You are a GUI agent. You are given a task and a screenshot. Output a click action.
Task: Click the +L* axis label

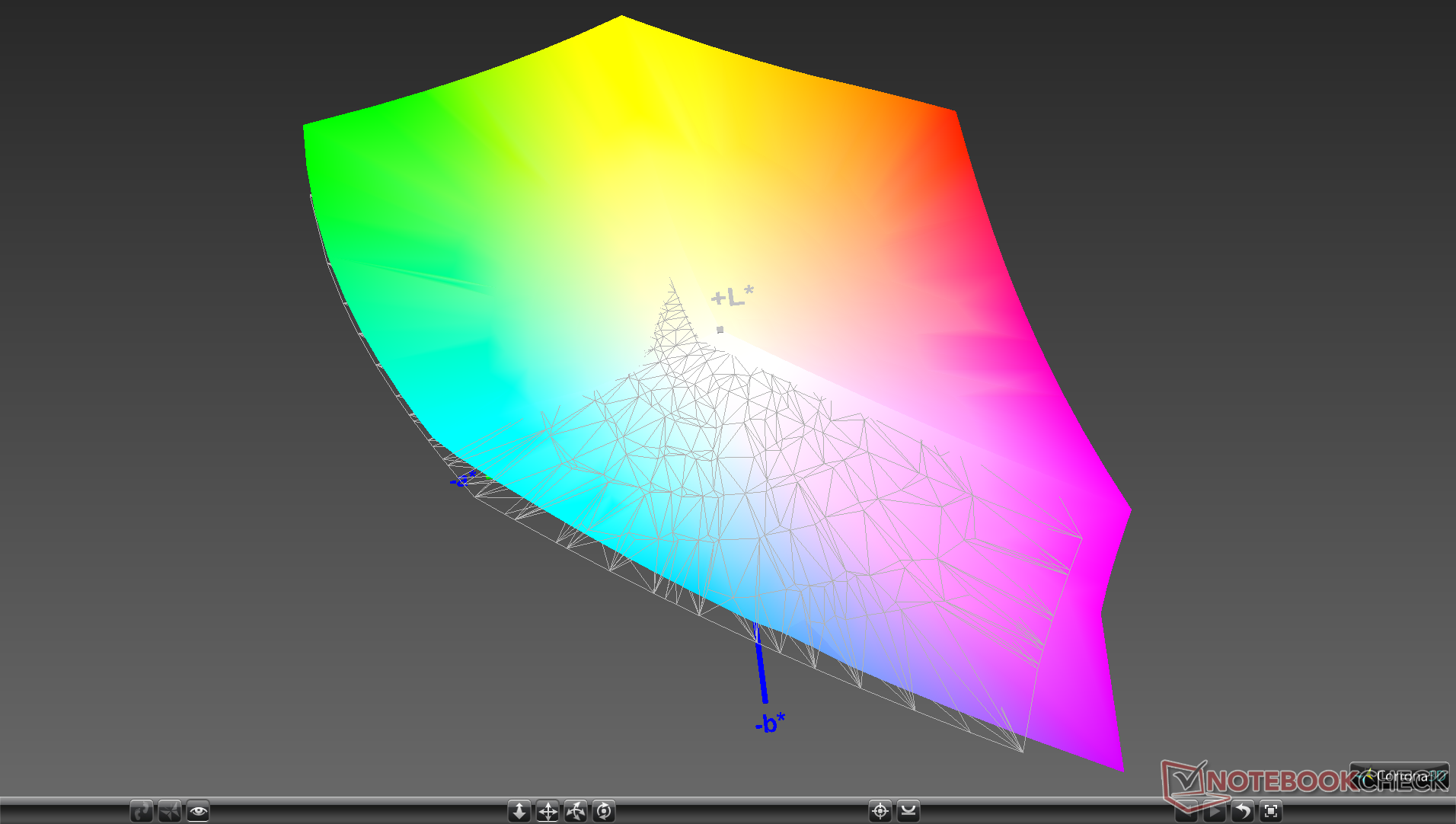click(x=732, y=296)
